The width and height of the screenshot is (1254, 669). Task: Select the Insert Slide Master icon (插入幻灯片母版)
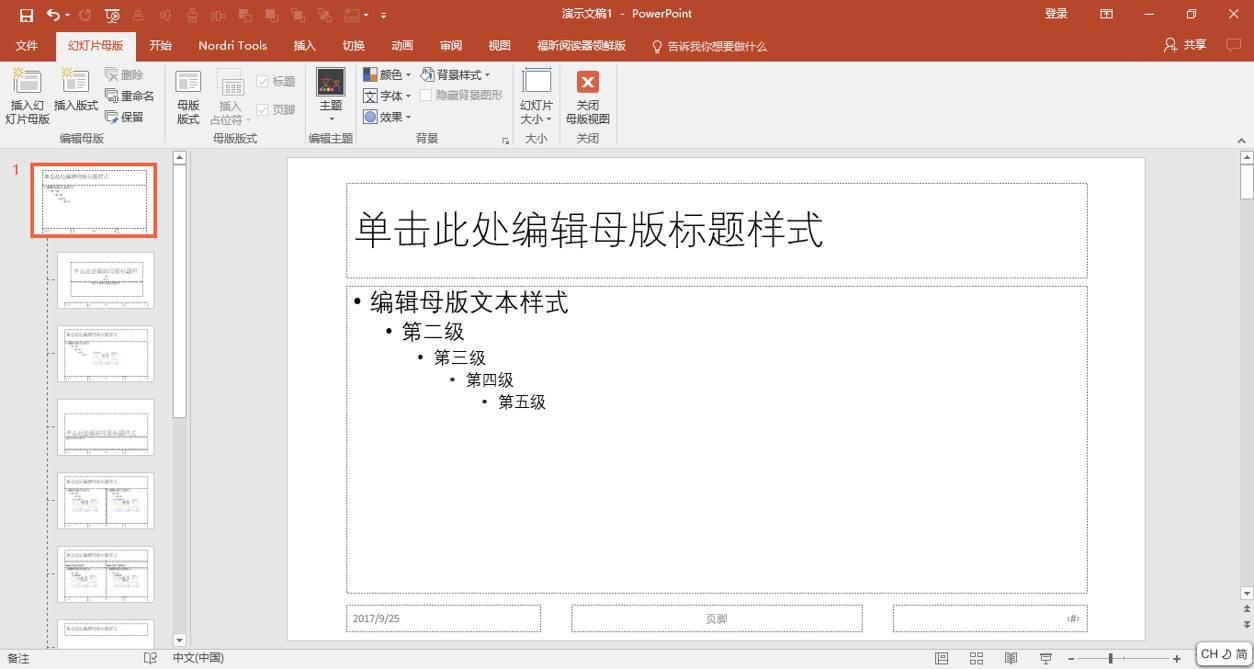[x=27, y=95]
